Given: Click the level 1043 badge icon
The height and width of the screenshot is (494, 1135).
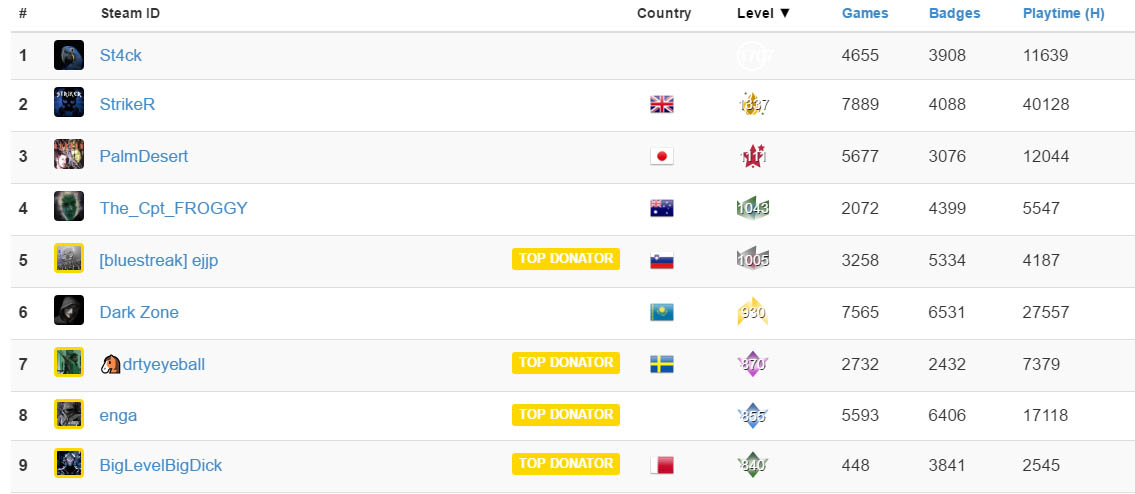Looking at the screenshot, I should click(x=752, y=208).
